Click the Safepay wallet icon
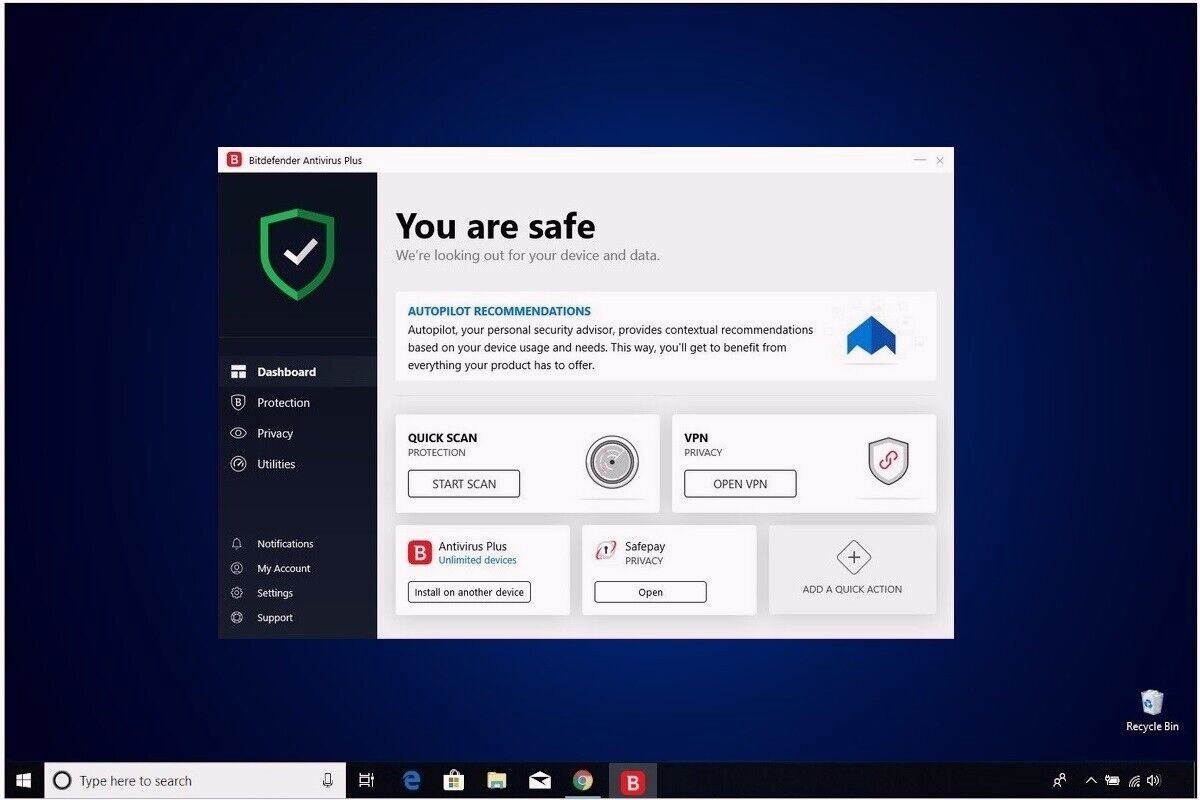 (604, 551)
